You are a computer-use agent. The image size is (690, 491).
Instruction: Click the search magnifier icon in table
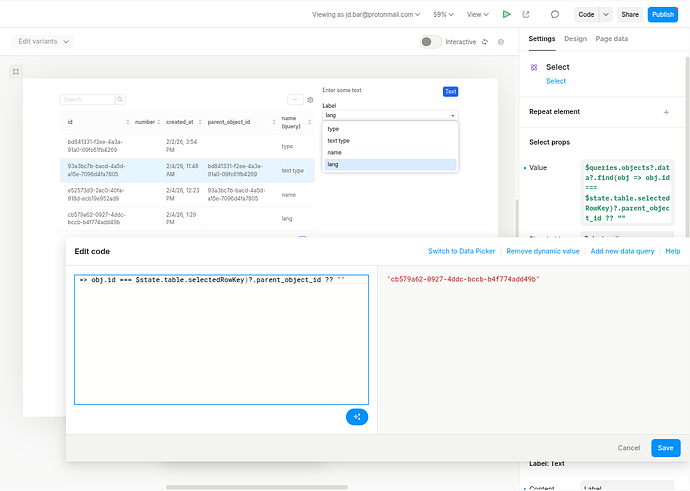pos(120,100)
